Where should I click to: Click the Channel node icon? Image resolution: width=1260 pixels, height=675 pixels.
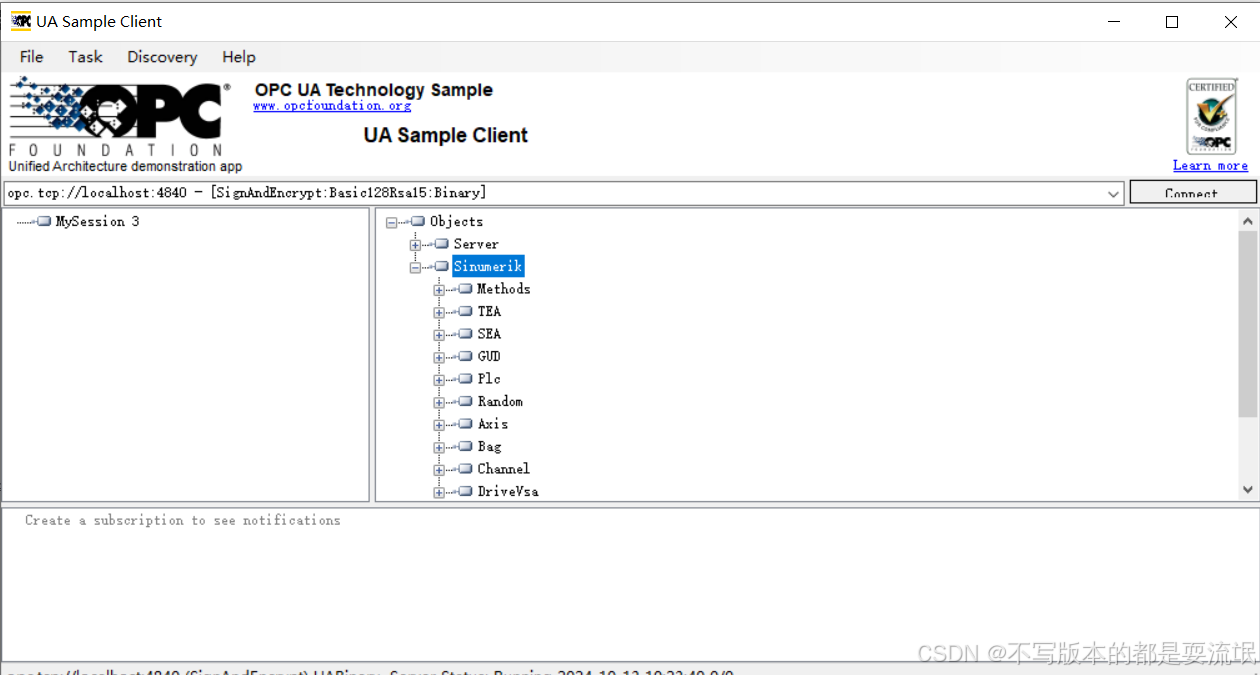click(x=465, y=469)
